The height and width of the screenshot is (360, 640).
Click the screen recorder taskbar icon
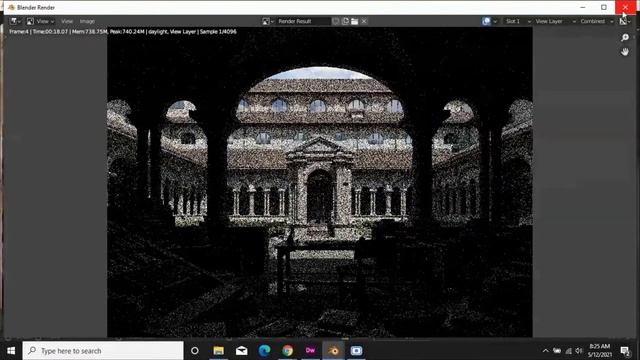(x=356, y=351)
